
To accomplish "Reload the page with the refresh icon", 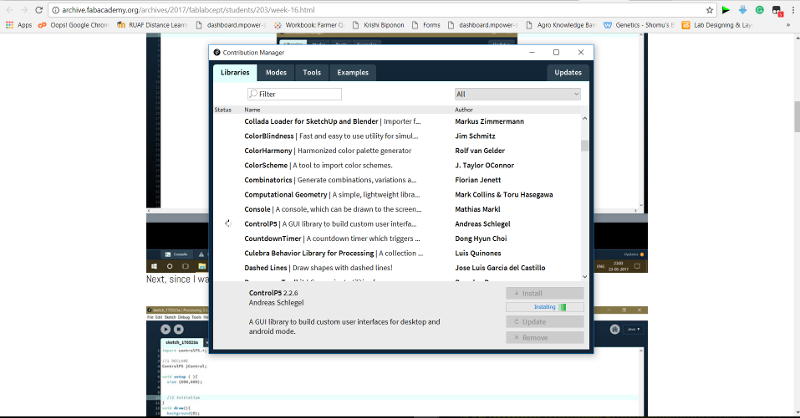I will click(x=39, y=10).
